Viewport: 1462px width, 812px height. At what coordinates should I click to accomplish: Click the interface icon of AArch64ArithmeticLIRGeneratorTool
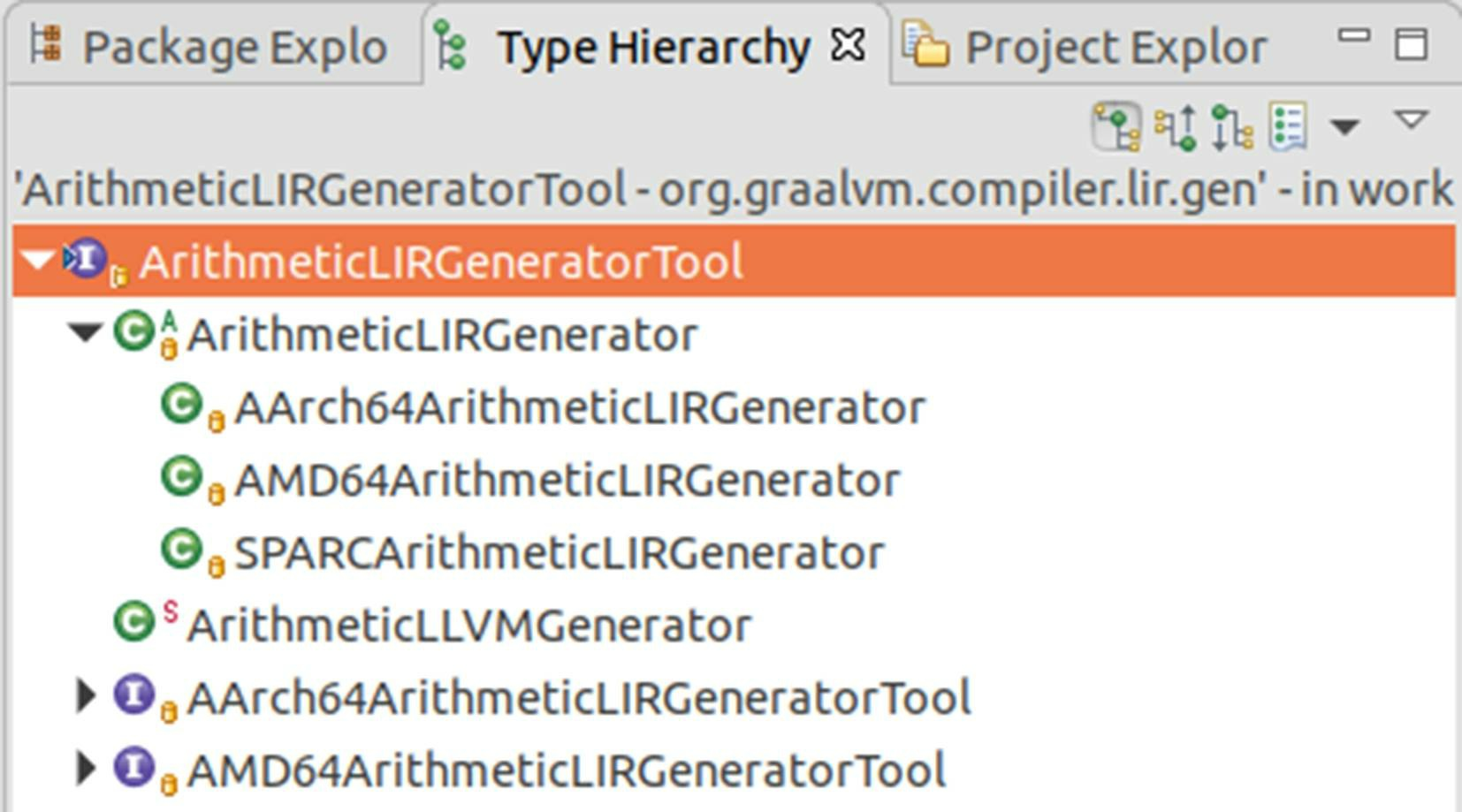click(134, 694)
